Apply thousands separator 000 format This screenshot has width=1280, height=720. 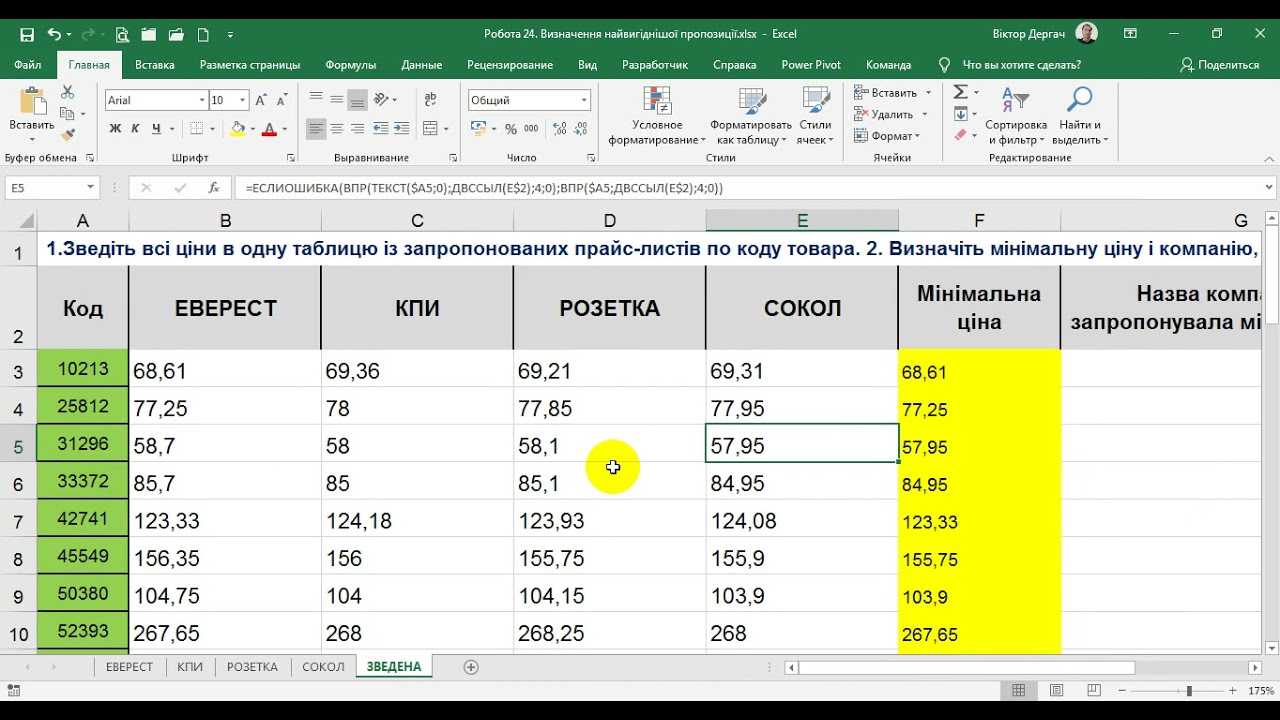[x=529, y=129]
